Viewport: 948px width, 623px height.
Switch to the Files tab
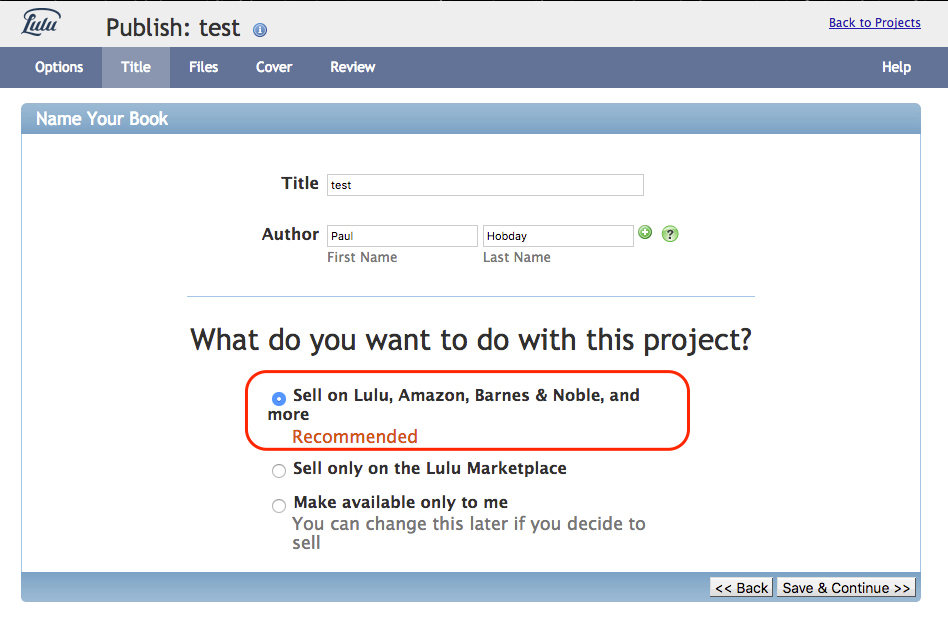pos(203,67)
